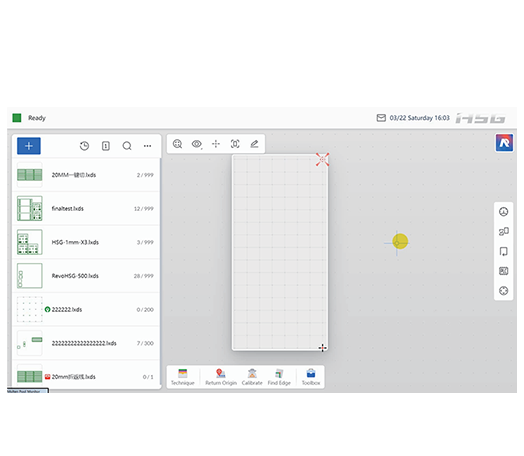Image resolution: width=524 pixels, height=456 pixels.
Task: Select the pan move crosshair tool
Action: 216,144
